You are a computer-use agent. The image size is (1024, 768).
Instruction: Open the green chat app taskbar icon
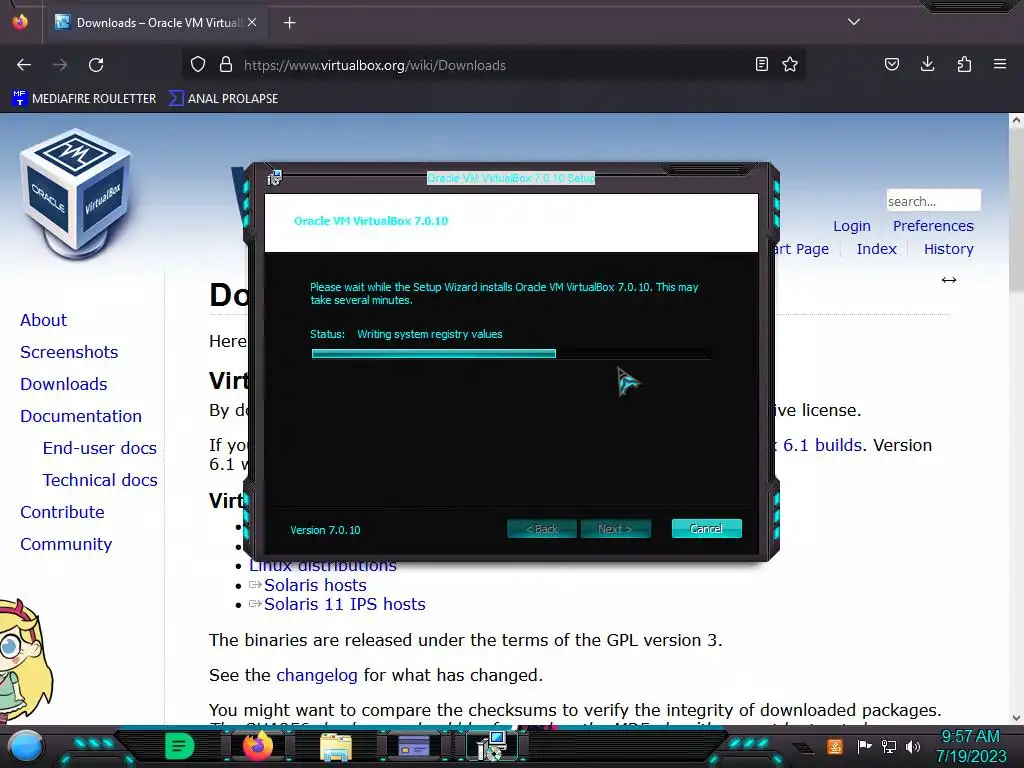click(x=180, y=746)
